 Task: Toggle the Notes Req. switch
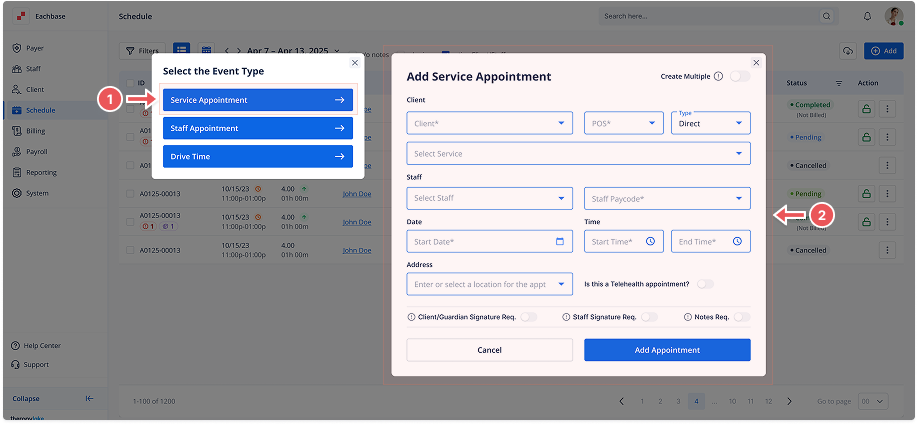click(x=742, y=317)
